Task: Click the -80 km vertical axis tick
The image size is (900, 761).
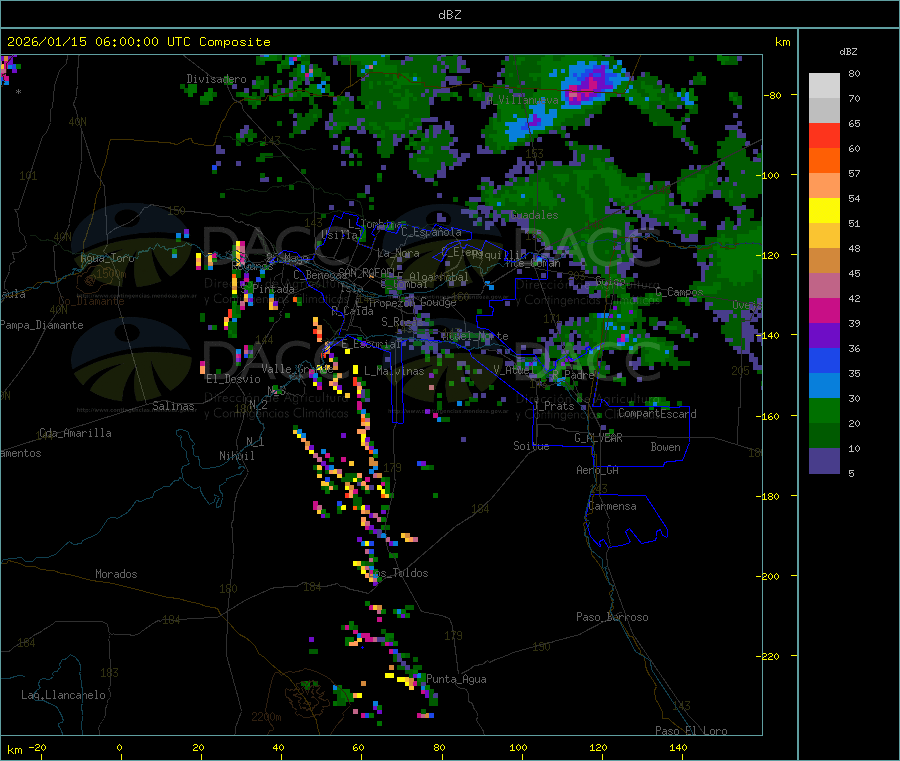Action: click(773, 95)
